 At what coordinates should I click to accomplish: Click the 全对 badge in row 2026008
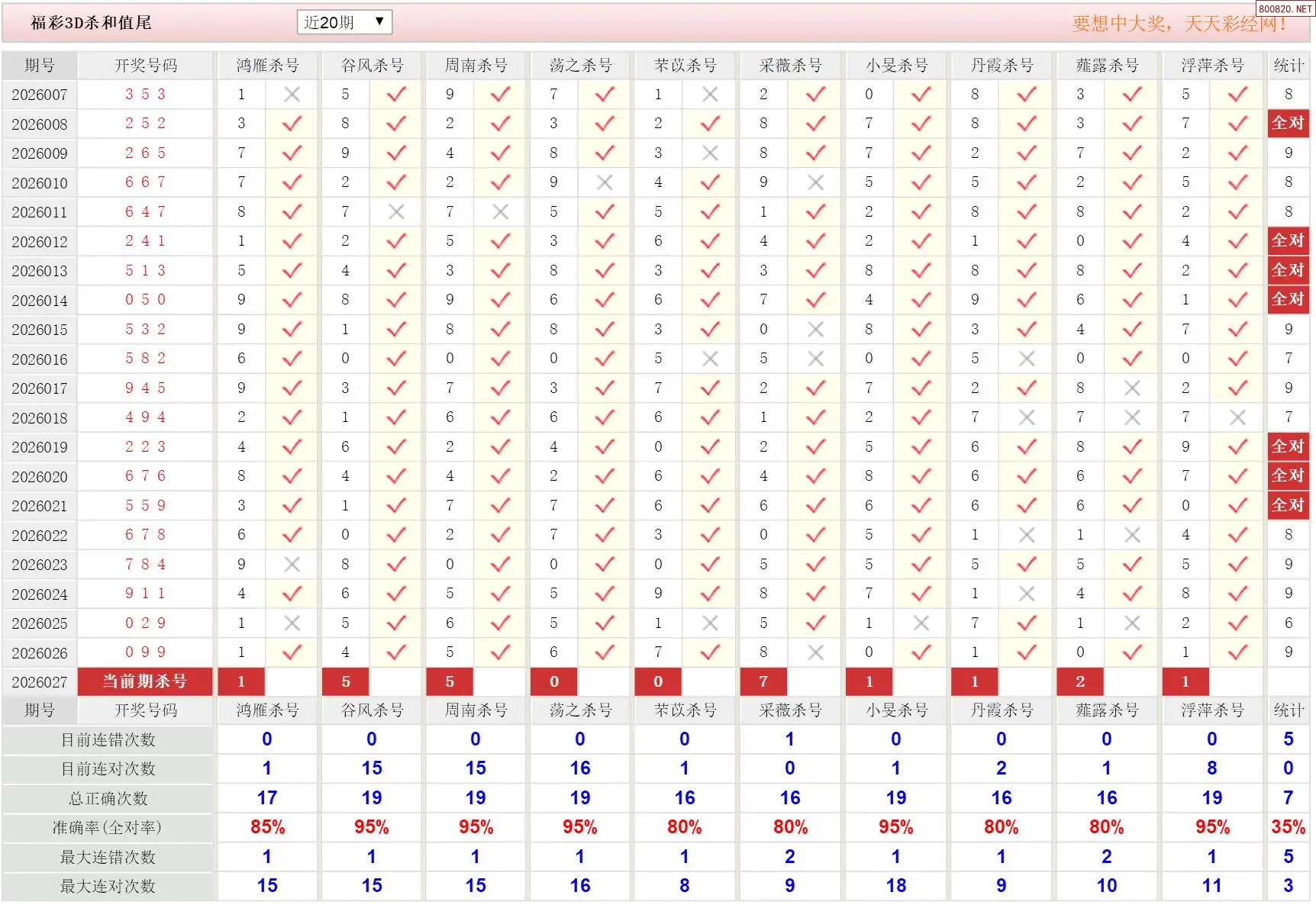(1288, 123)
